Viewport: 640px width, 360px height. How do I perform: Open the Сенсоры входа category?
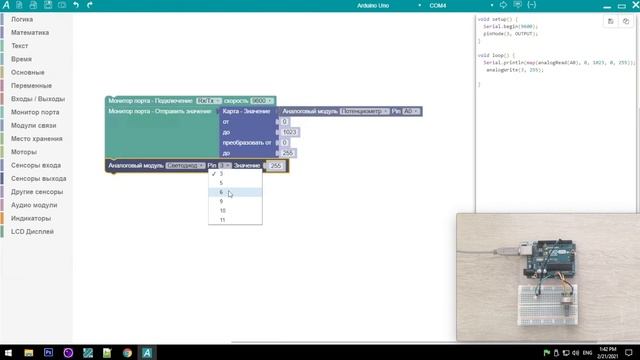point(36,165)
